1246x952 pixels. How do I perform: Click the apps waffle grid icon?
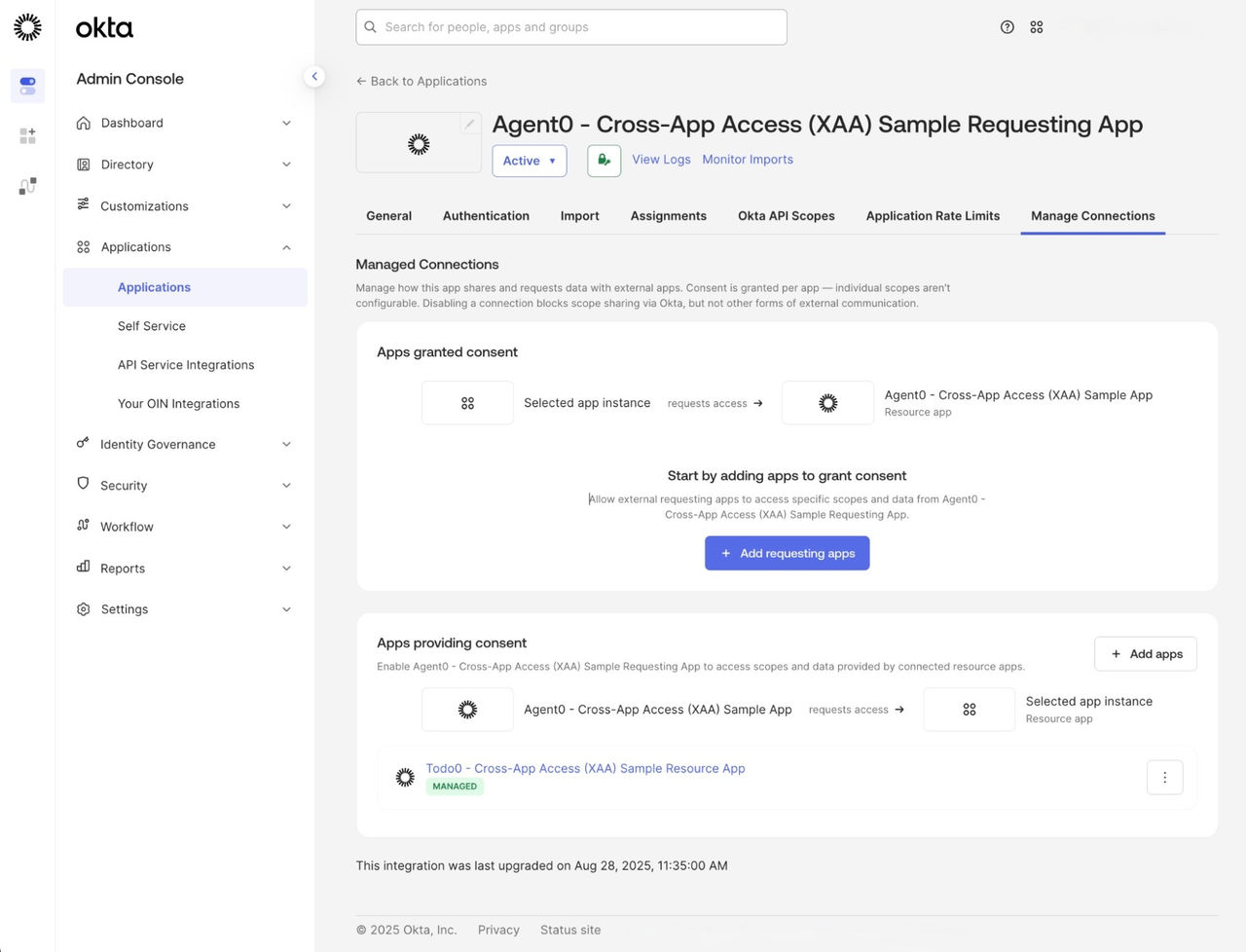coord(1036,26)
